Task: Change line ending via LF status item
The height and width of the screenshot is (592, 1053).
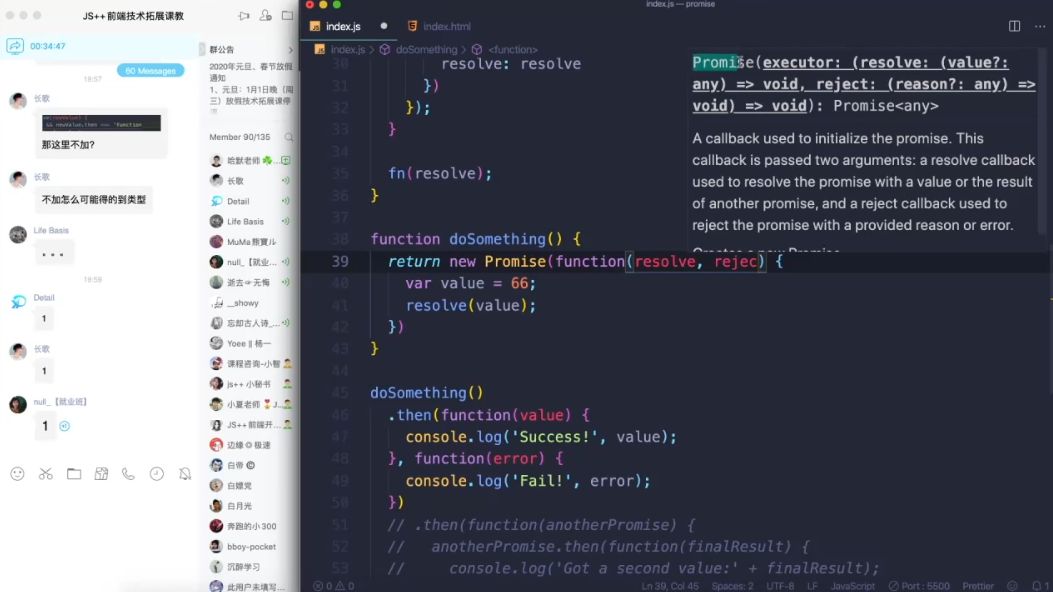Action: [x=812, y=586]
